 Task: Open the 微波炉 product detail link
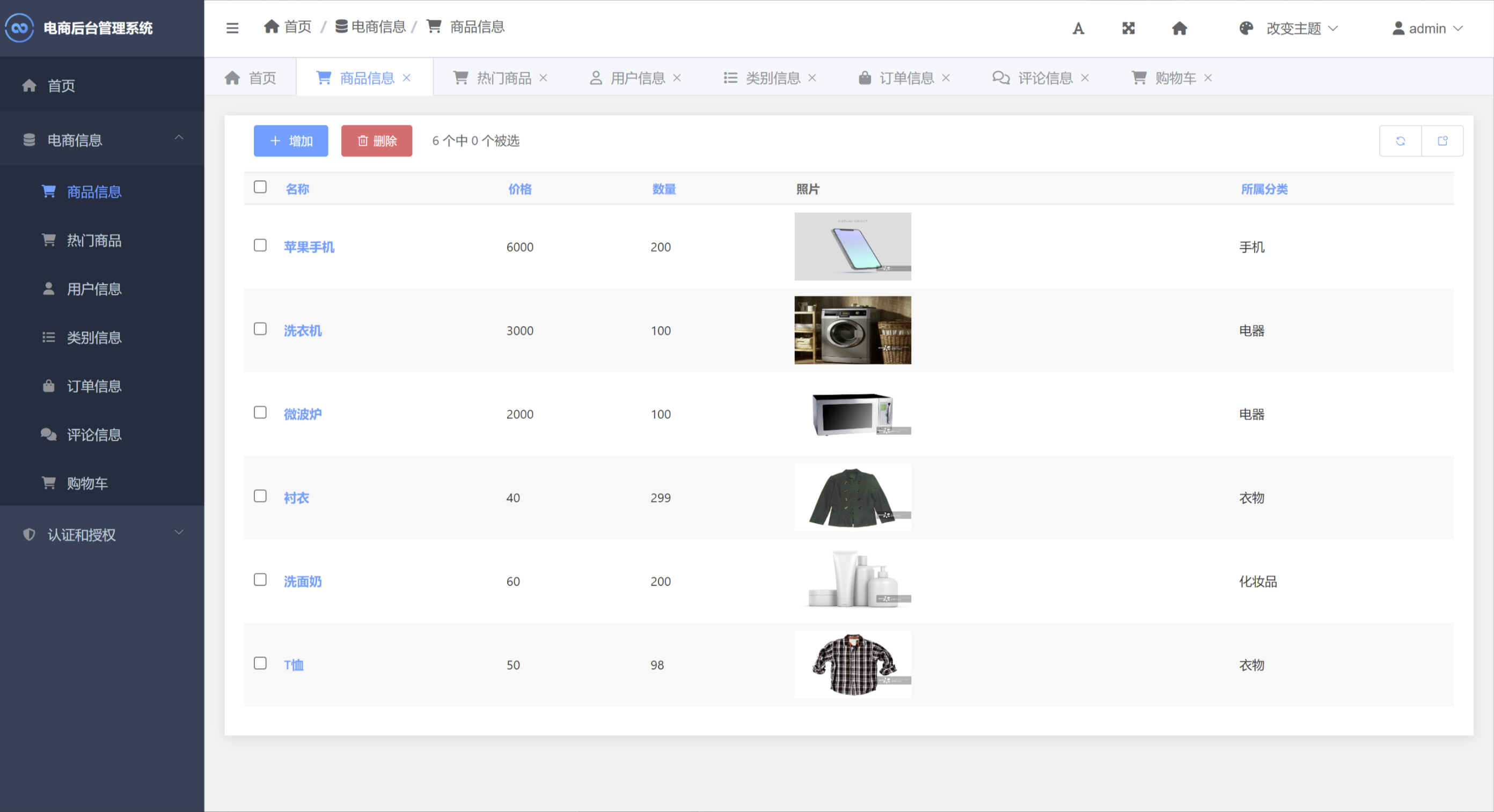[302, 414]
